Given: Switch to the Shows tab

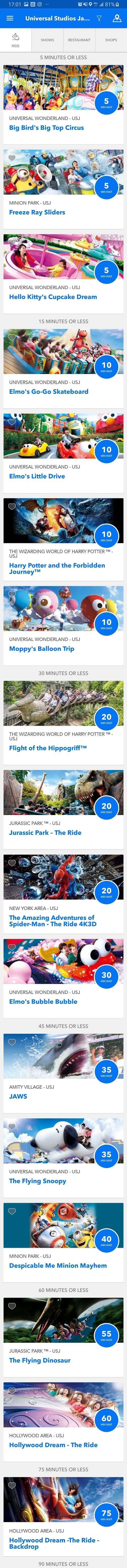Looking at the screenshot, I should coord(48,40).
